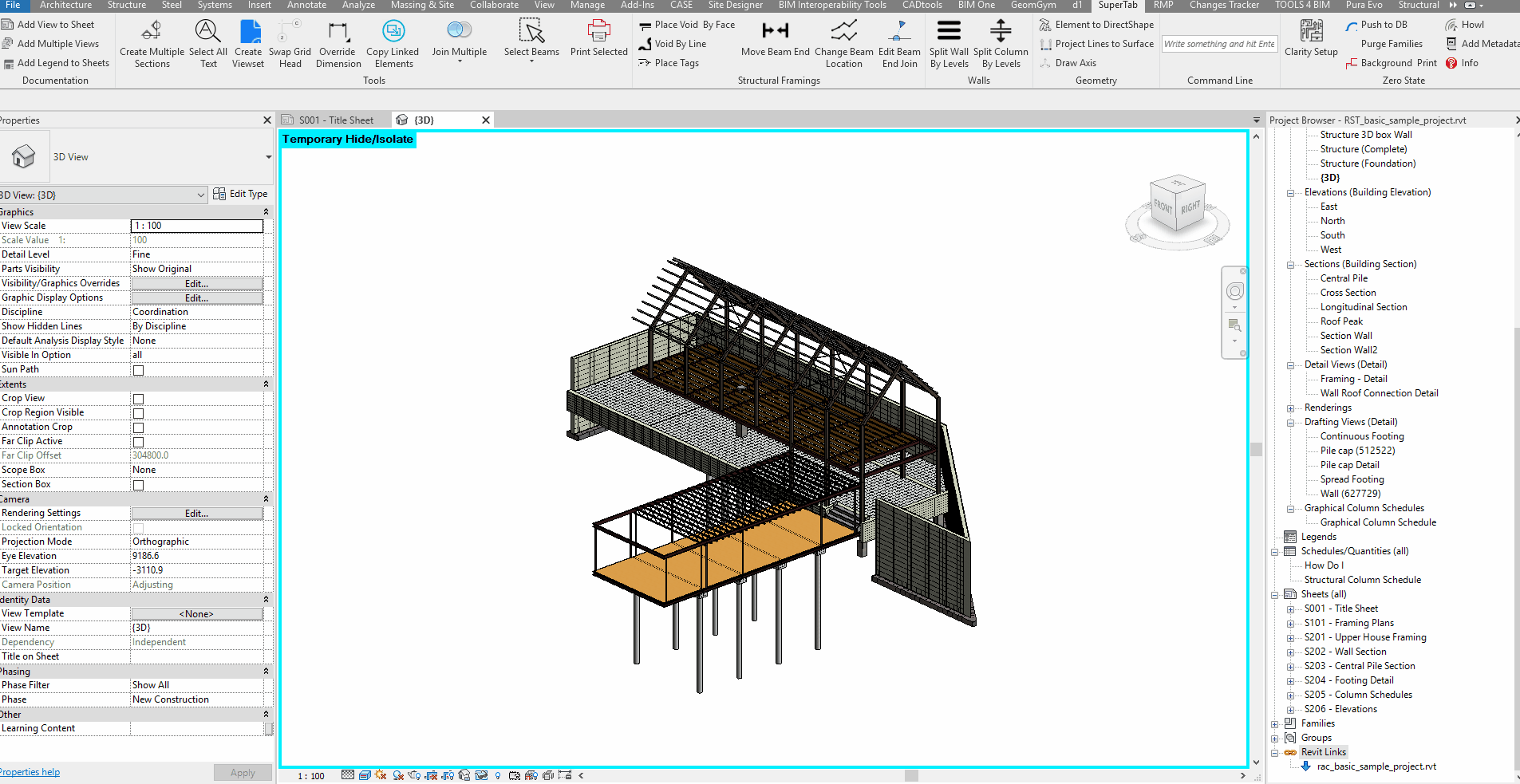1520x784 pixels.
Task: Expand the Families node in Project Browser
Action: (1274, 724)
